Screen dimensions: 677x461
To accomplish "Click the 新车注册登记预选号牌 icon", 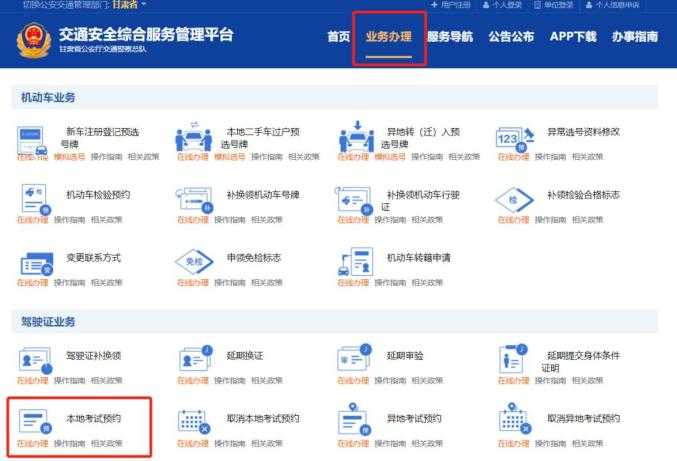I will pos(32,140).
